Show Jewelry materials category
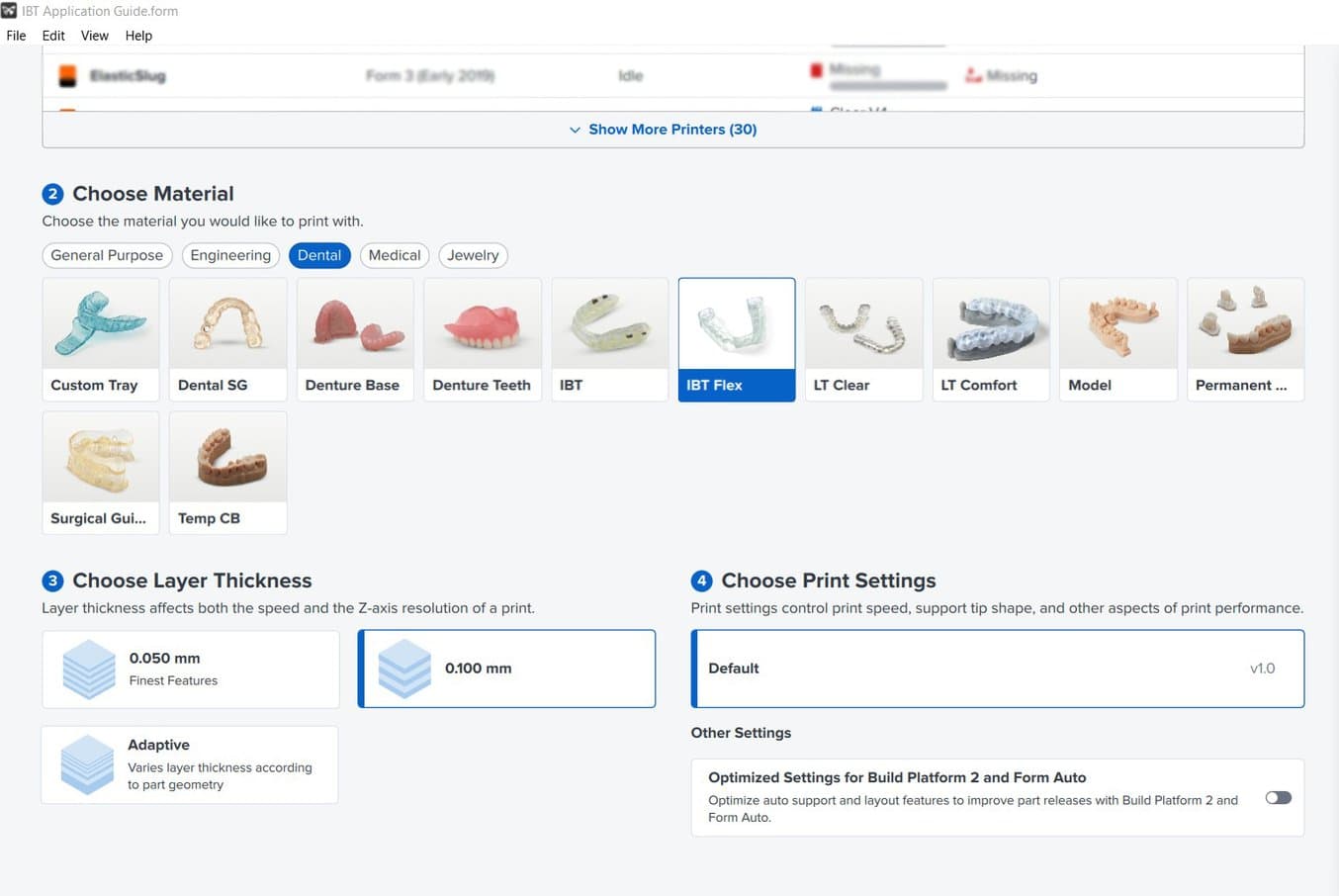Image resolution: width=1339 pixels, height=896 pixels. tap(473, 255)
